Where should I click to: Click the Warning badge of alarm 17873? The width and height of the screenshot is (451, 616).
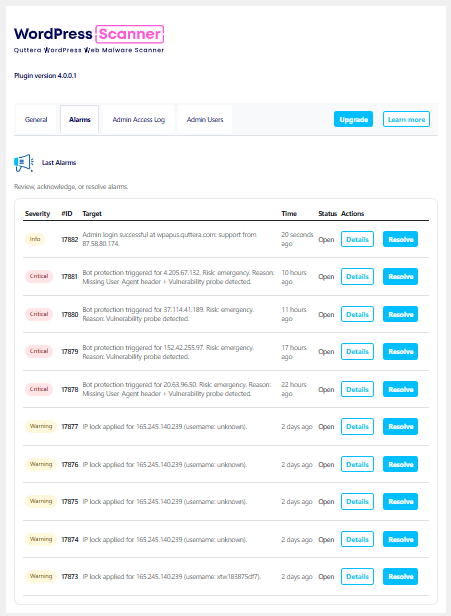[x=41, y=576]
